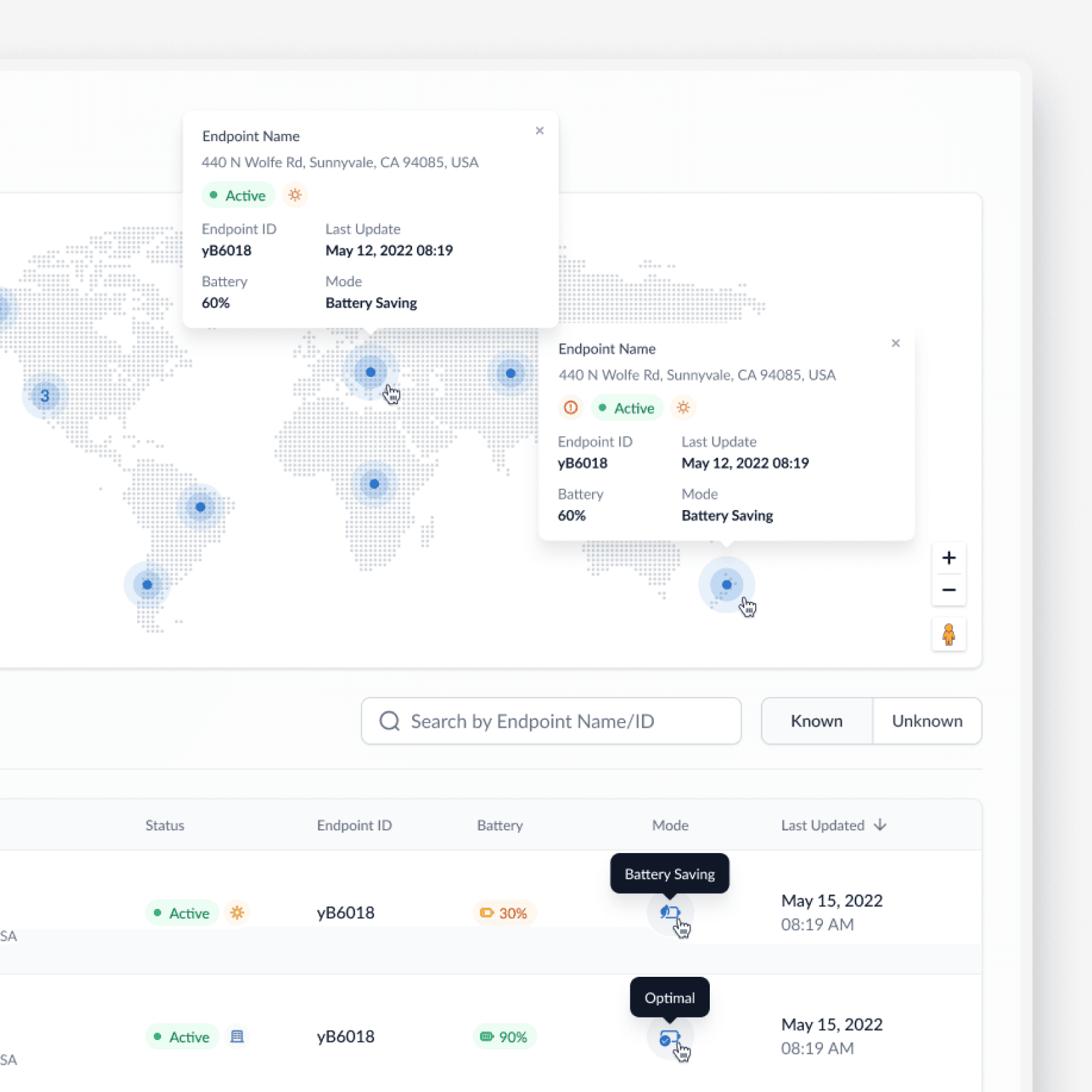Click the sun icon in 30% battery row
This screenshot has width=1092, height=1092.
click(x=237, y=912)
